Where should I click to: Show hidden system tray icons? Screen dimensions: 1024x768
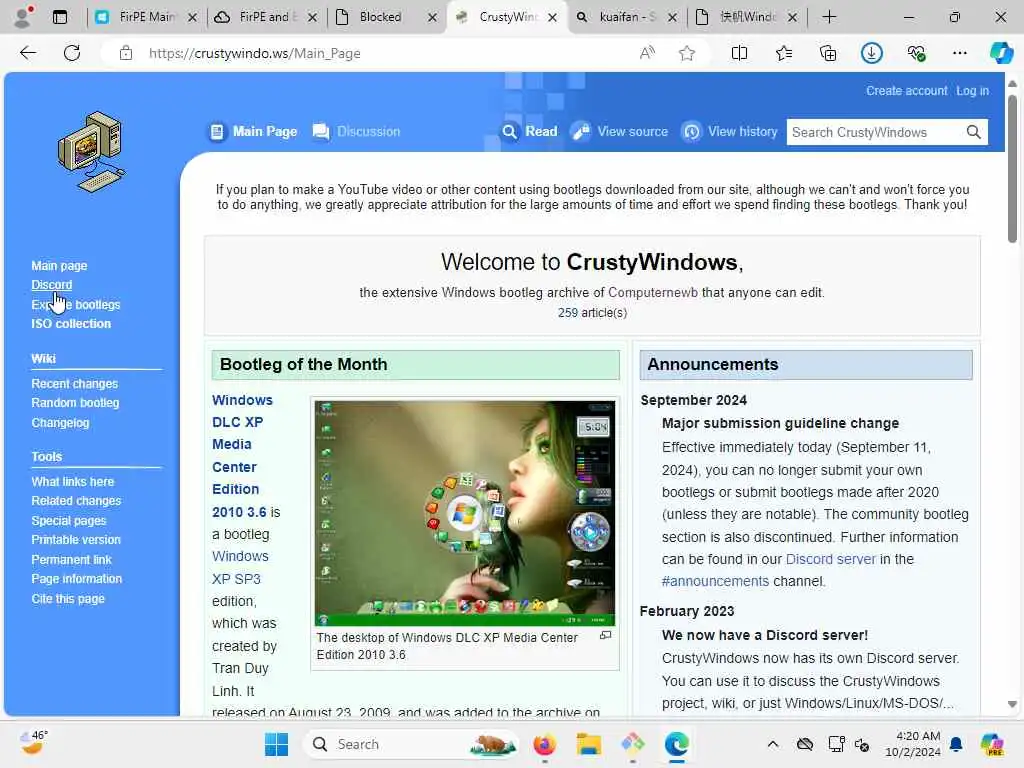(773, 744)
